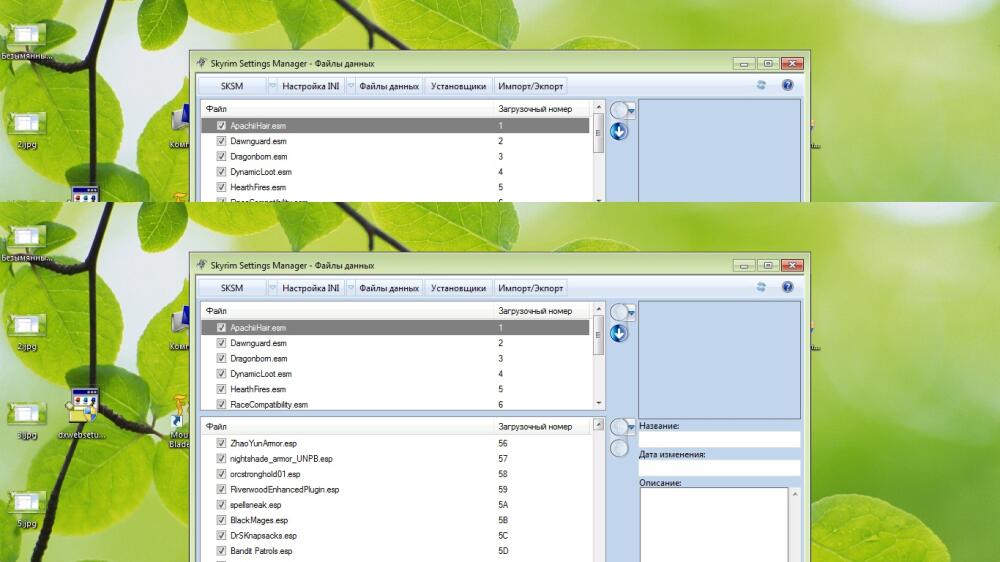Image resolution: width=1000 pixels, height=562 pixels.
Task: Select the nightshade_armor_UNPB.esp row name
Action: pyautogui.click(x=281, y=458)
